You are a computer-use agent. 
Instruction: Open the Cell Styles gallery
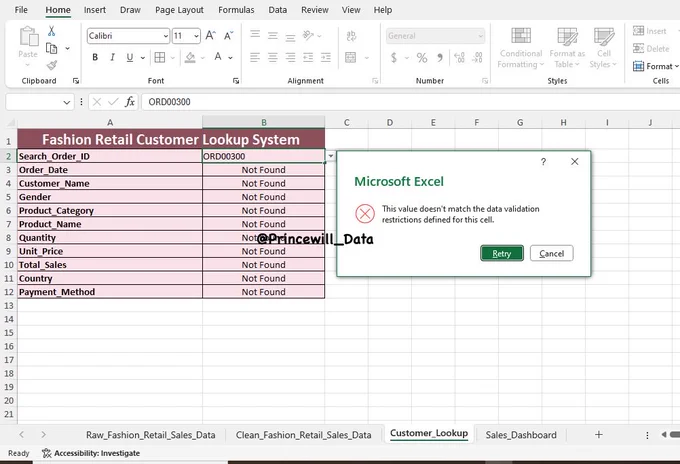click(603, 47)
